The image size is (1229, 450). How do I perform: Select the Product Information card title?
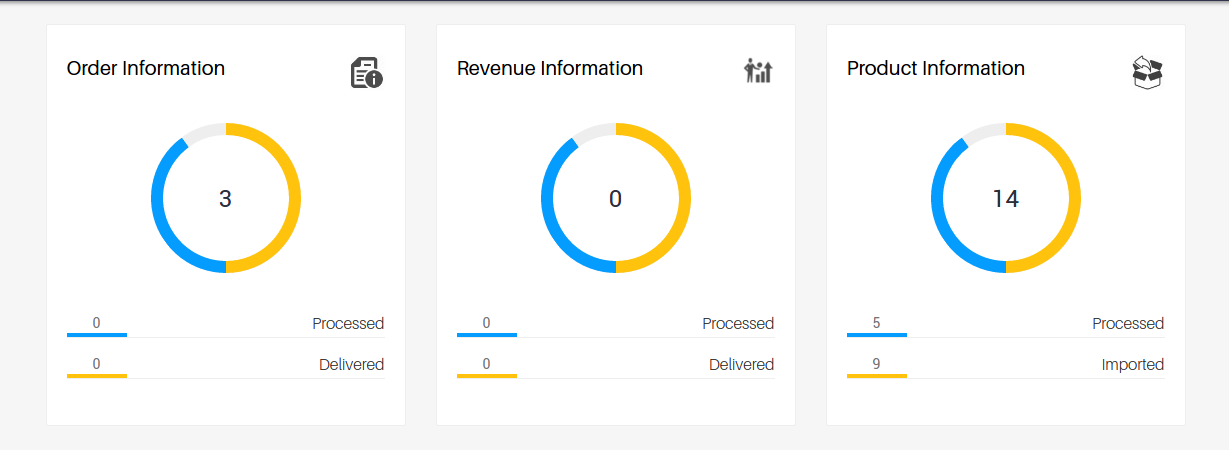(936, 68)
